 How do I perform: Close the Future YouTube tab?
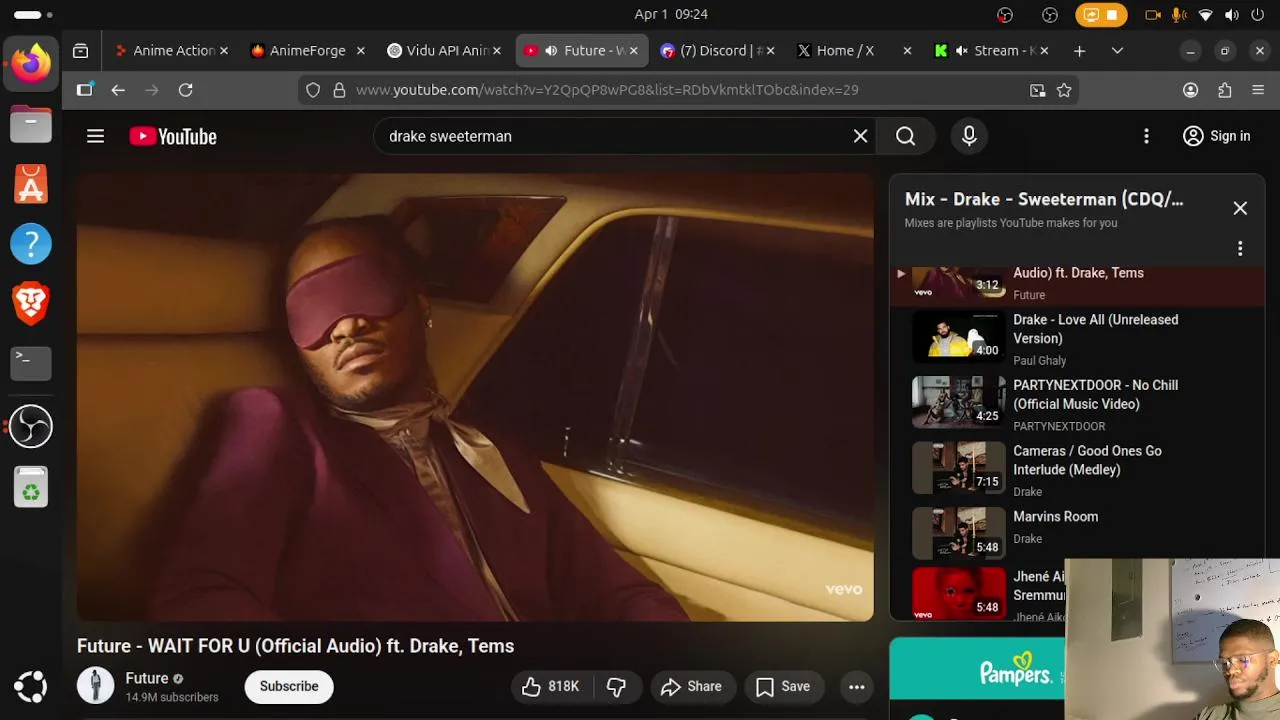tap(633, 51)
